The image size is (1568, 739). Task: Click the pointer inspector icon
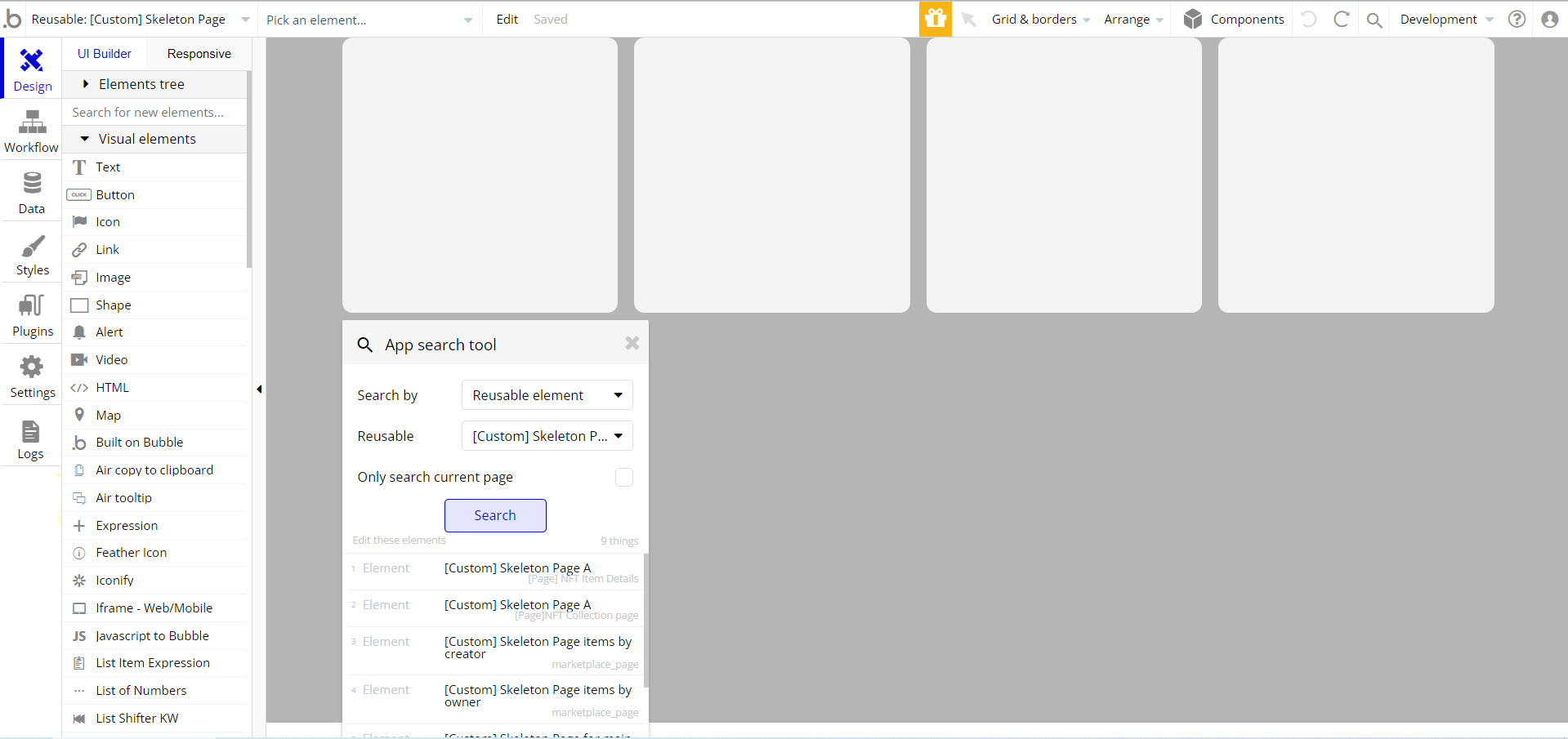coord(969,20)
